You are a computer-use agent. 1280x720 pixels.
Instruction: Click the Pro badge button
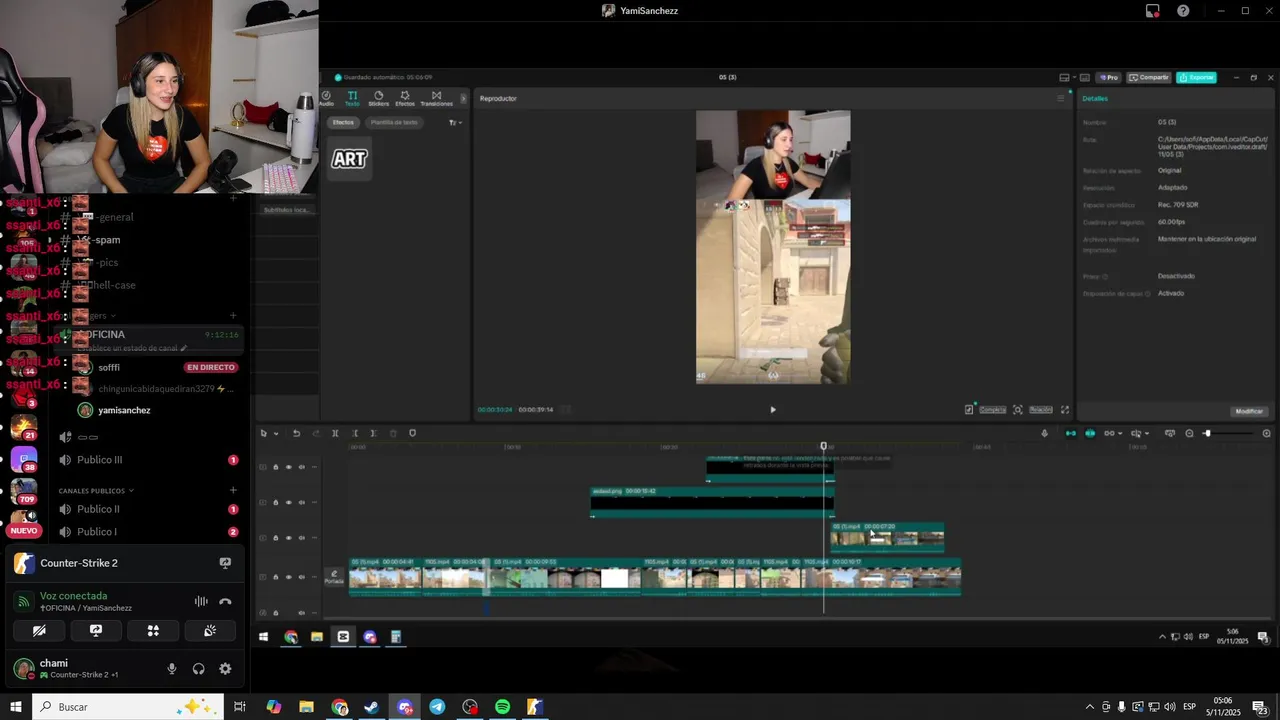[1108, 77]
